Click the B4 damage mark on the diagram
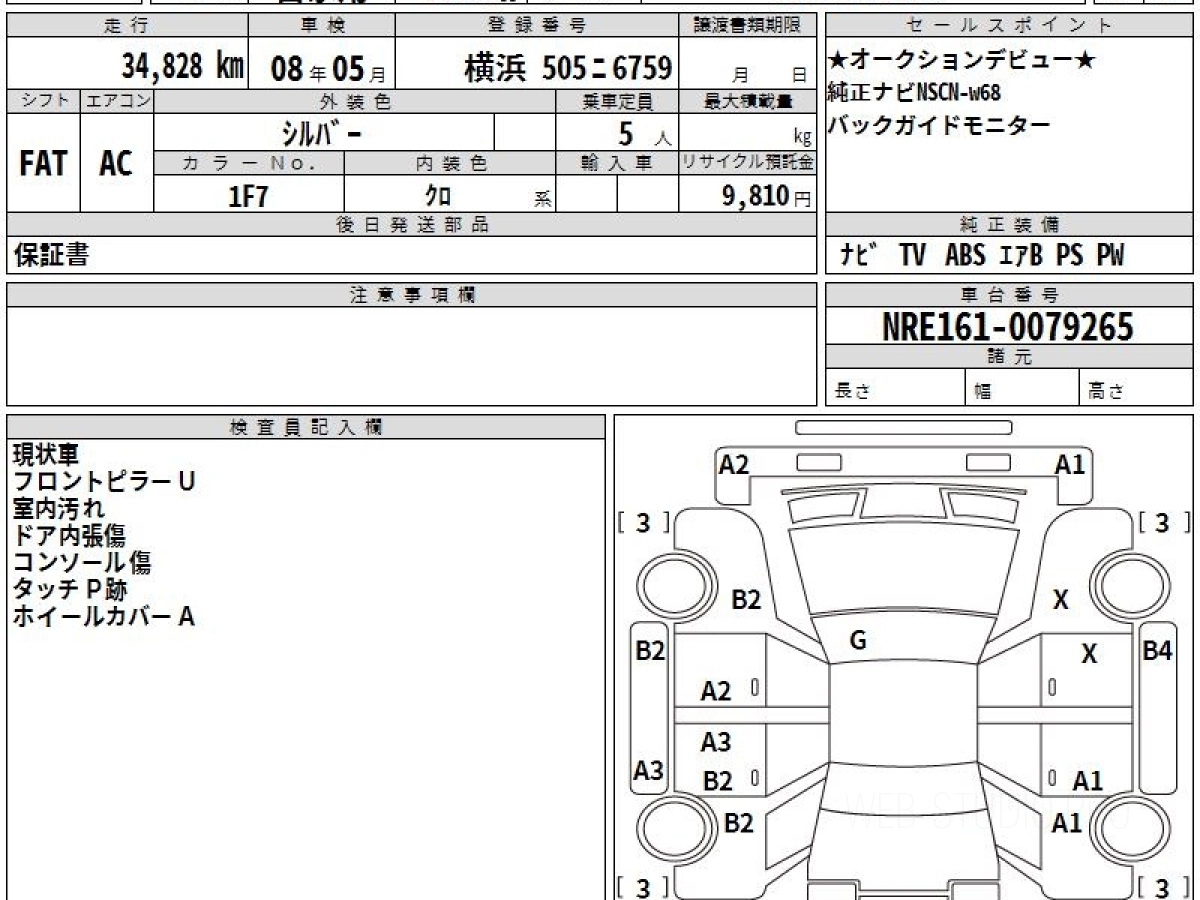 pos(1157,651)
